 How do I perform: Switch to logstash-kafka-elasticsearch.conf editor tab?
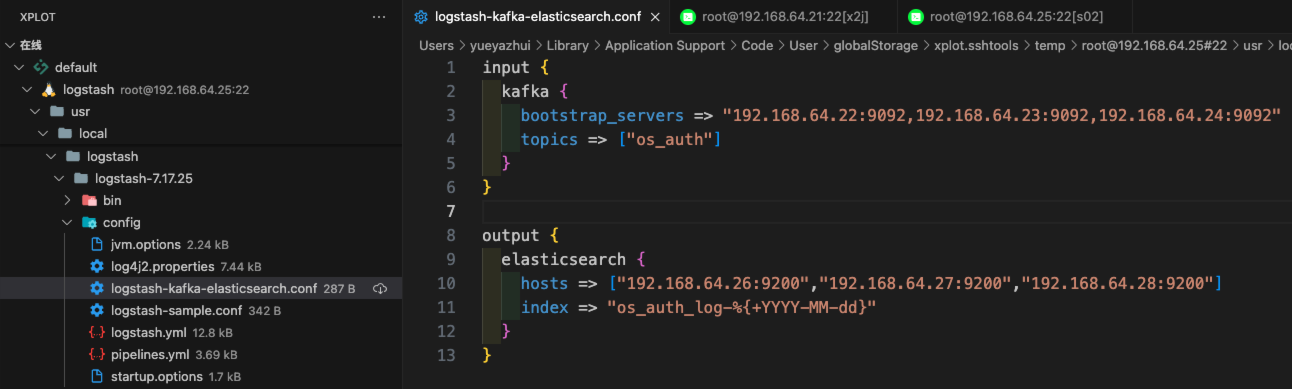click(x=537, y=17)
